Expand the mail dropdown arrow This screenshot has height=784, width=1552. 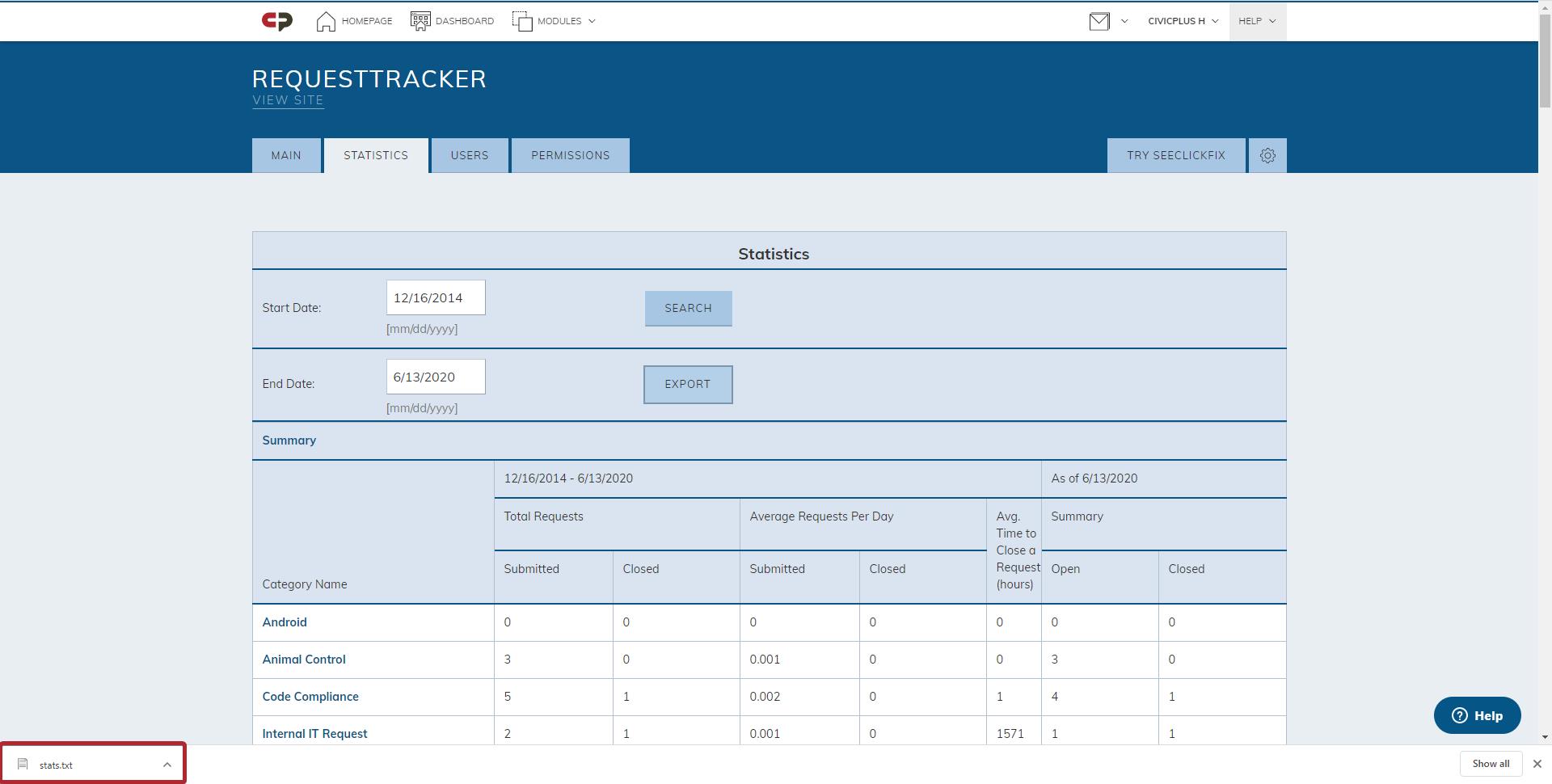[1124, 21]
